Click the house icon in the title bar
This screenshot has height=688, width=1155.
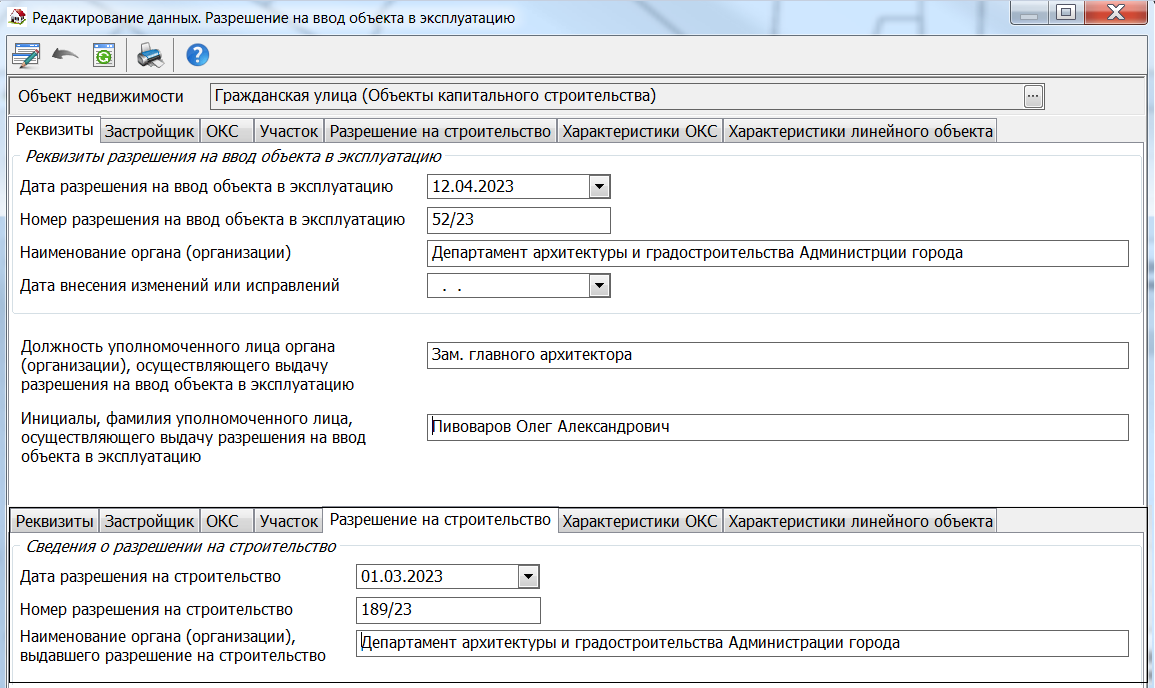tap(16, 17)
